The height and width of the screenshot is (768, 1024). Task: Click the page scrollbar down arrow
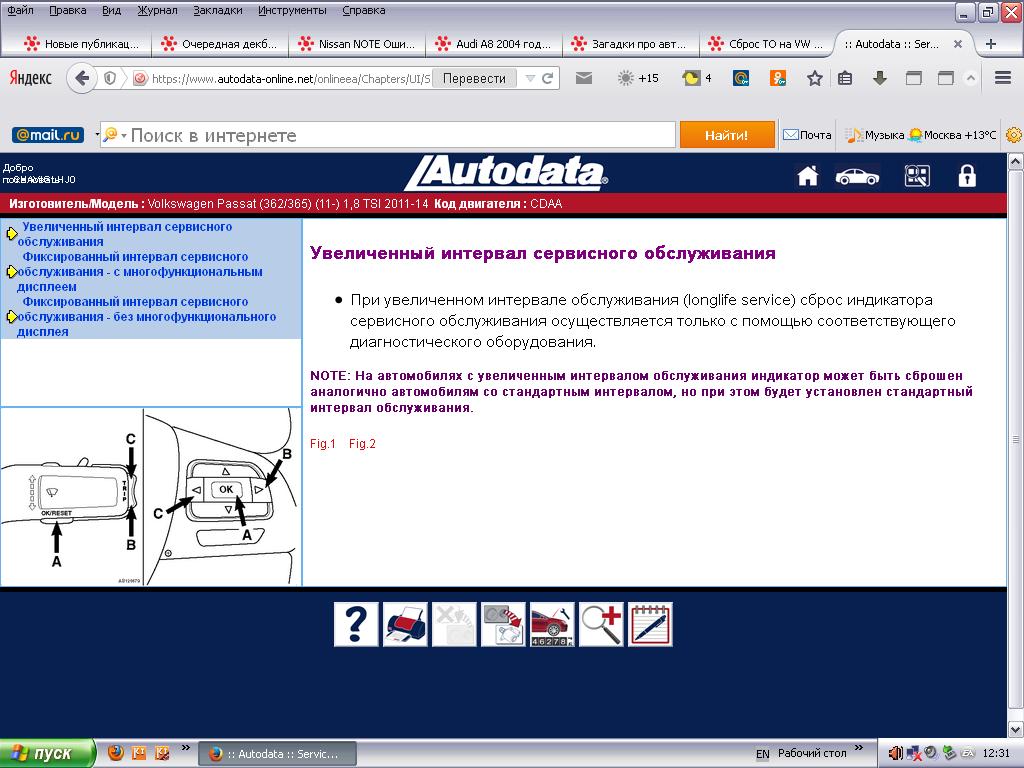click(1016, 729)
